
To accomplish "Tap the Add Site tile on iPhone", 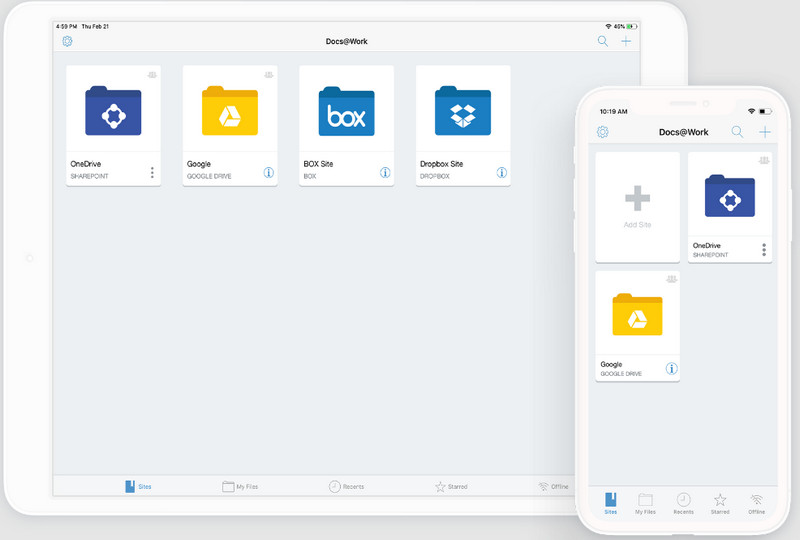I will click(637, 207).
